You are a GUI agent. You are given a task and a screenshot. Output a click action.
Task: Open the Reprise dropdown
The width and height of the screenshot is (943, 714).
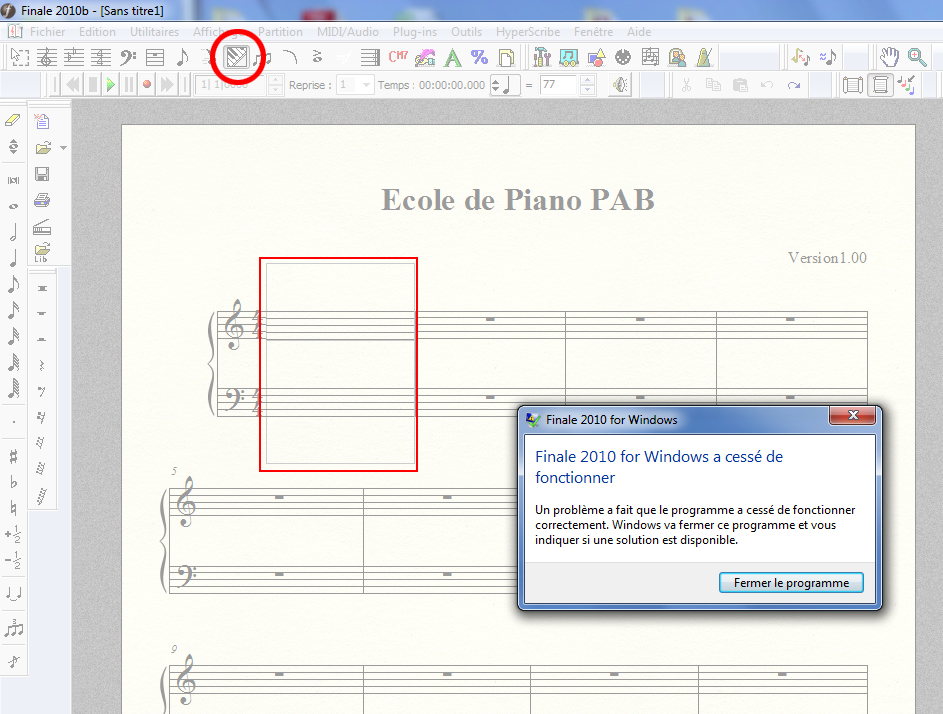365,85
